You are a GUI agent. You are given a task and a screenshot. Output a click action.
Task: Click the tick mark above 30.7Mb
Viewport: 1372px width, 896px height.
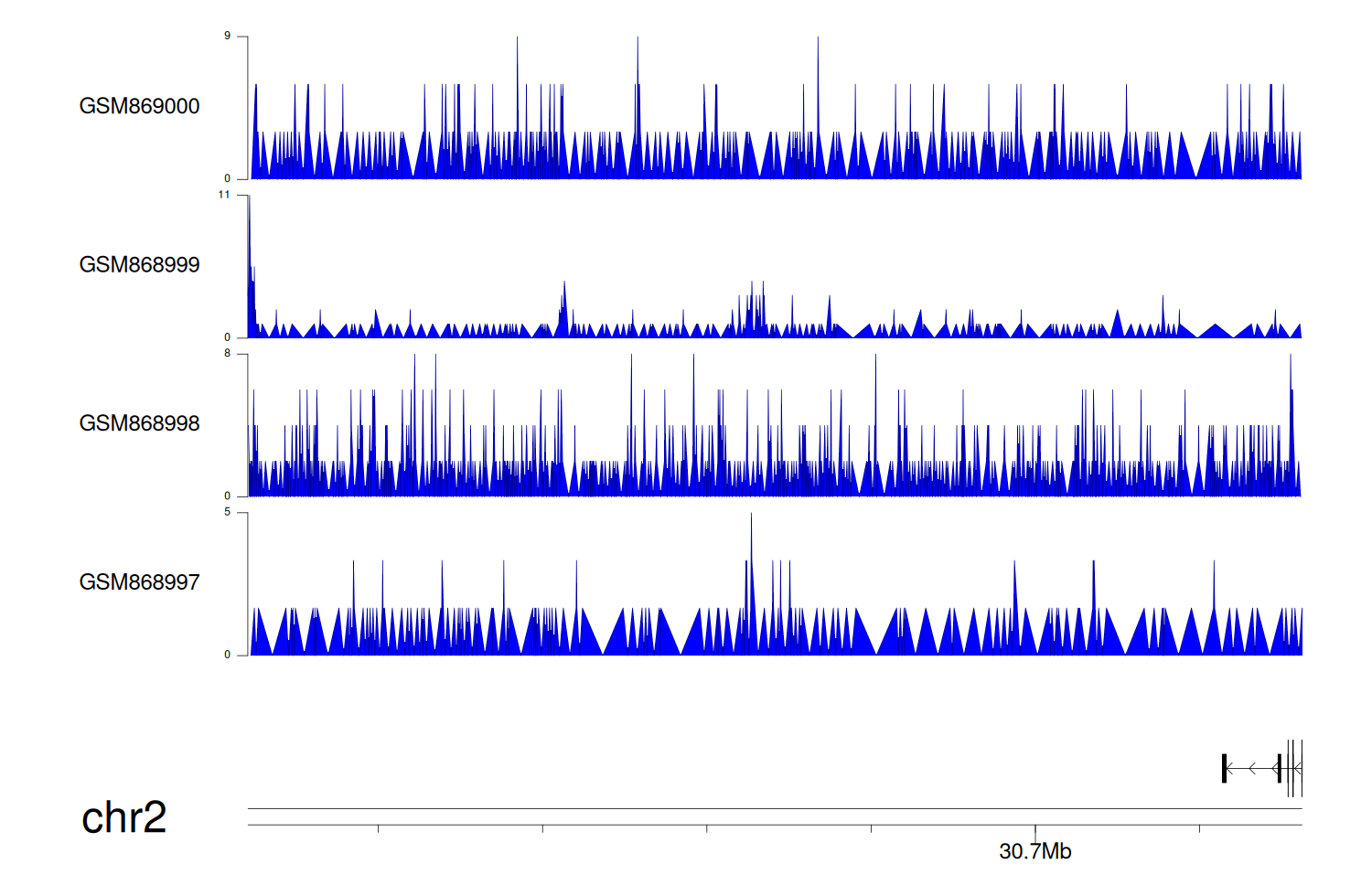point(1035,829)
